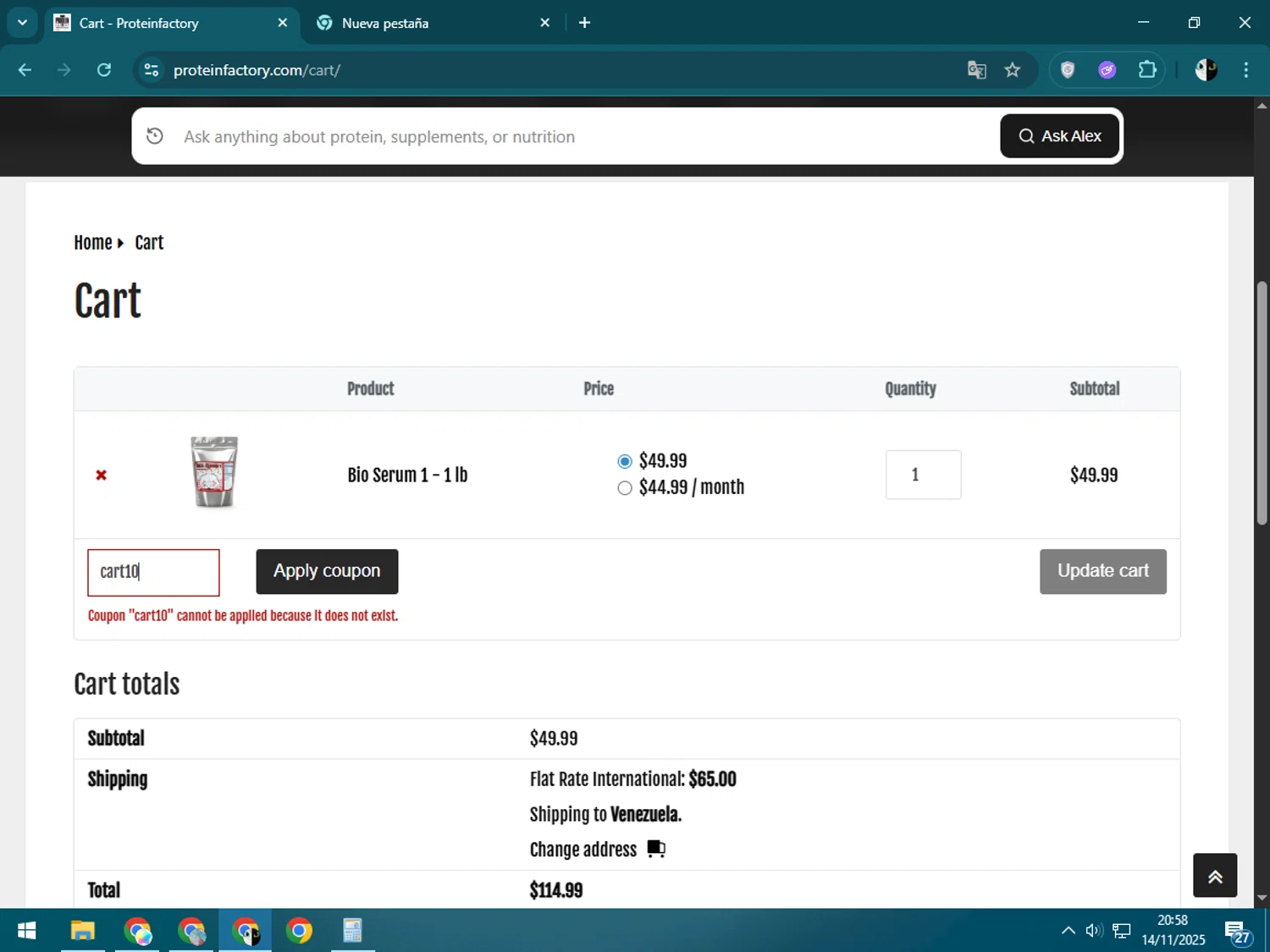Click the volume speaker tray icon

click(x=1095, y=931)
